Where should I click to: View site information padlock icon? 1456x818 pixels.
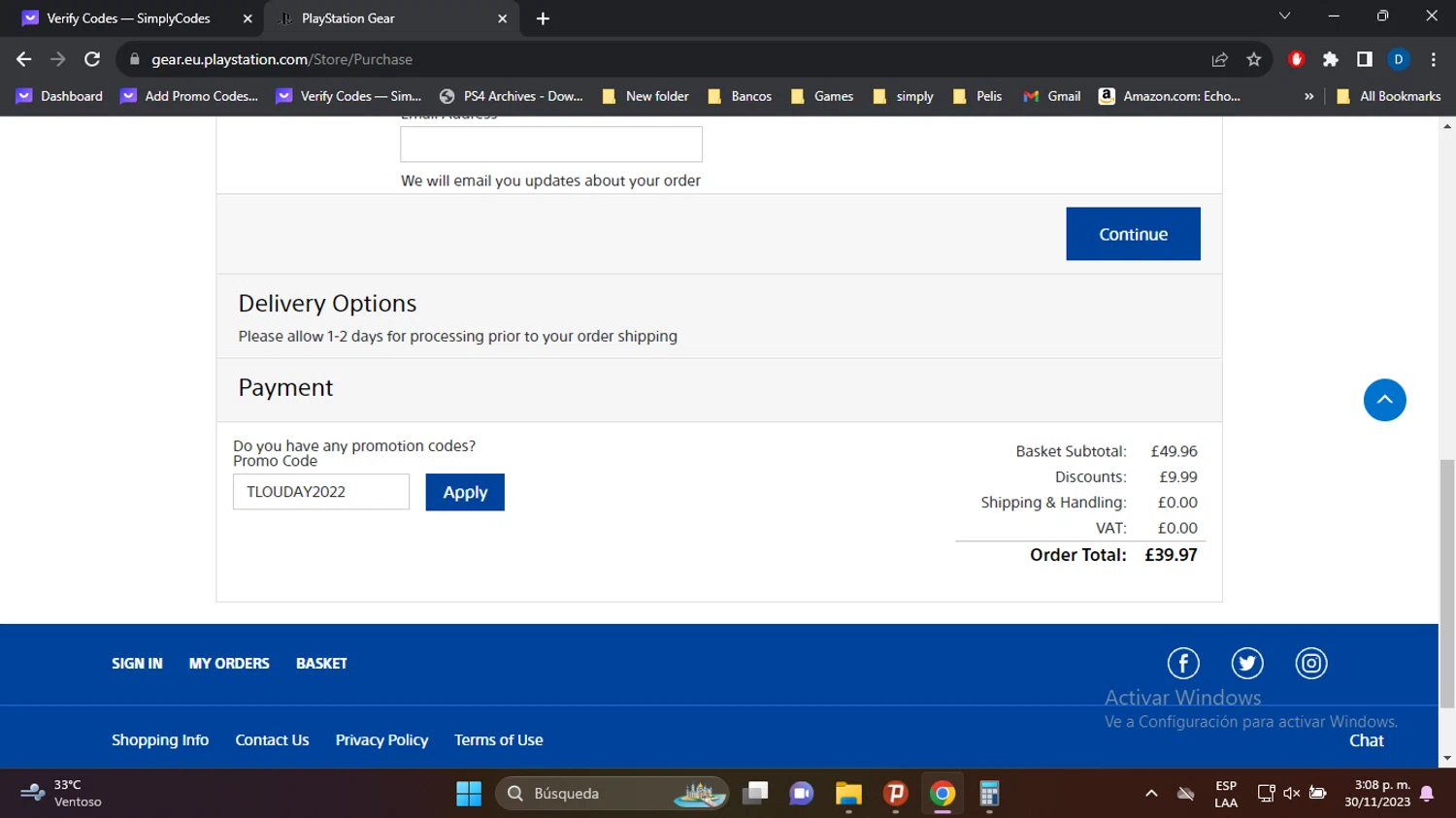coord(135,59)
